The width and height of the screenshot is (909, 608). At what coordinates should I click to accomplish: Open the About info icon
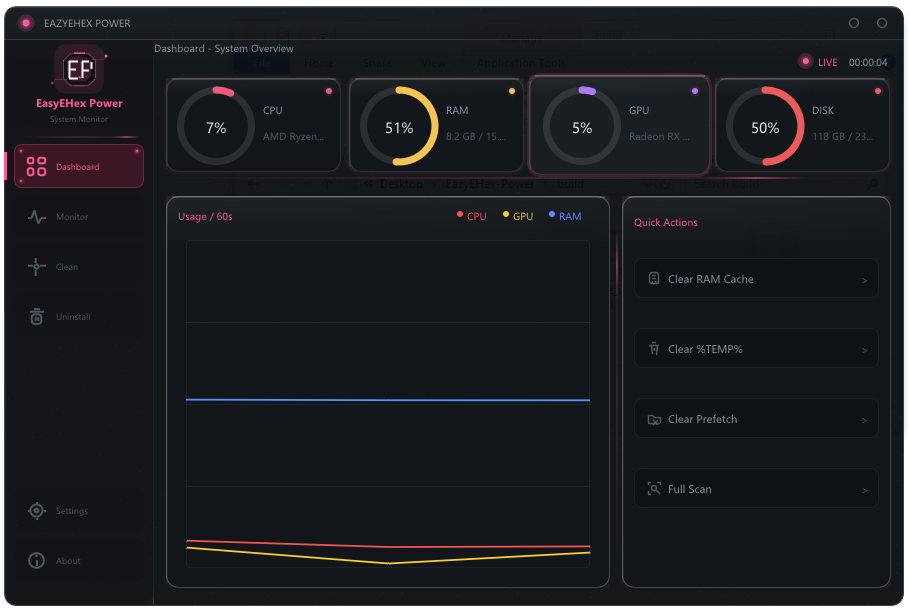(37, 560)
